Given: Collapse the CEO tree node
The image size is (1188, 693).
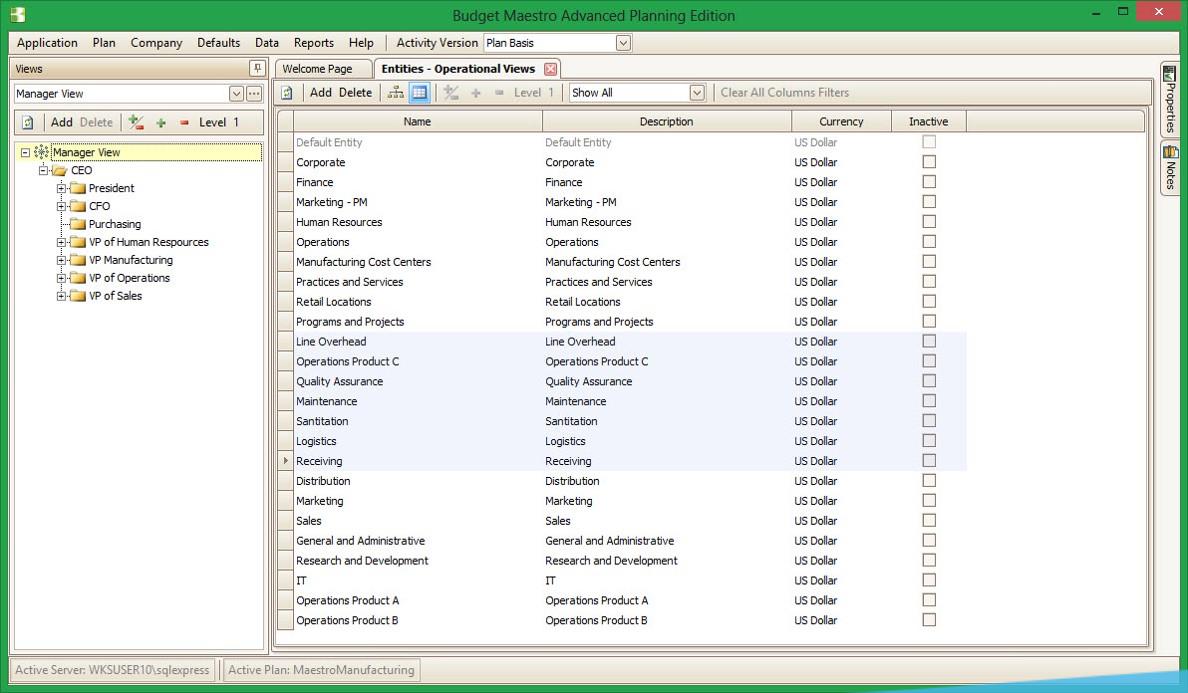Looking at the screenshot, I should tap(43, 170).
